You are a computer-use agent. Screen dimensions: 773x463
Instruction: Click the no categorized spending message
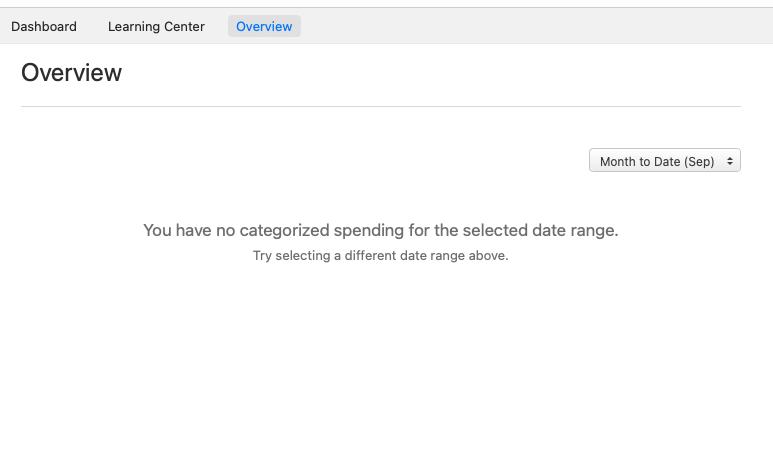coord(380,230)
